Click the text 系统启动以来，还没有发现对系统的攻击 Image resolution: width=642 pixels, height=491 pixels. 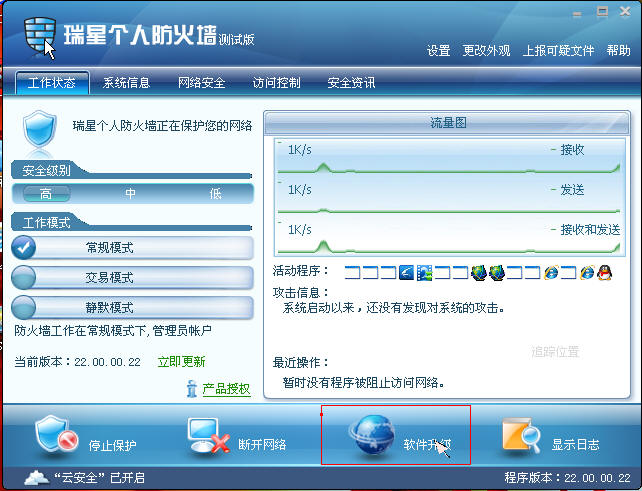pos(393,308)
